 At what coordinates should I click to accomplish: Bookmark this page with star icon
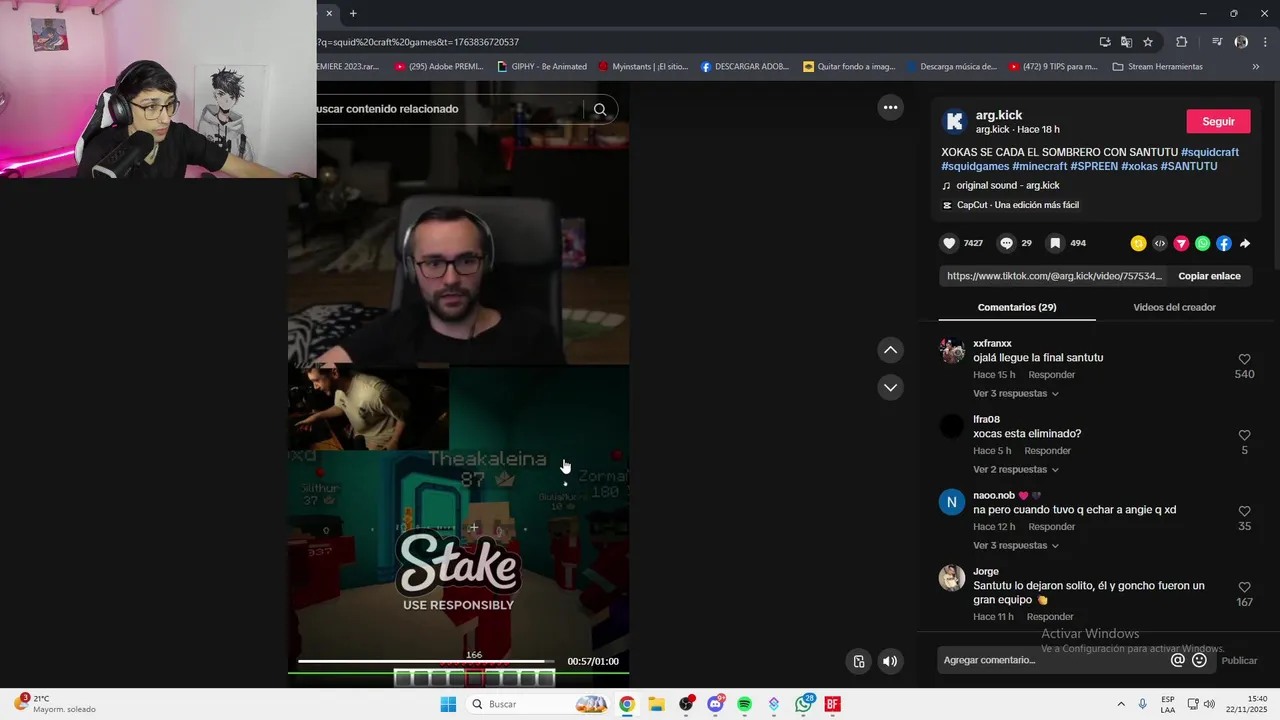[1148, 42]
